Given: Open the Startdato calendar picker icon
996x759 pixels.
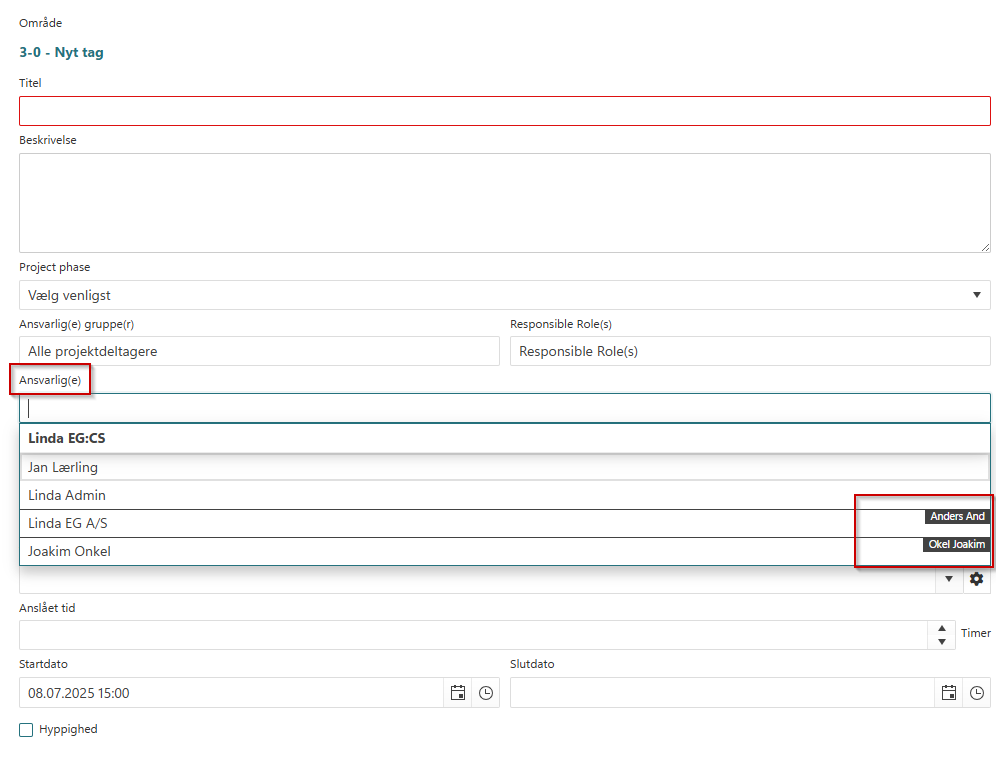Looking at the screenshot, I should point(458,693).
